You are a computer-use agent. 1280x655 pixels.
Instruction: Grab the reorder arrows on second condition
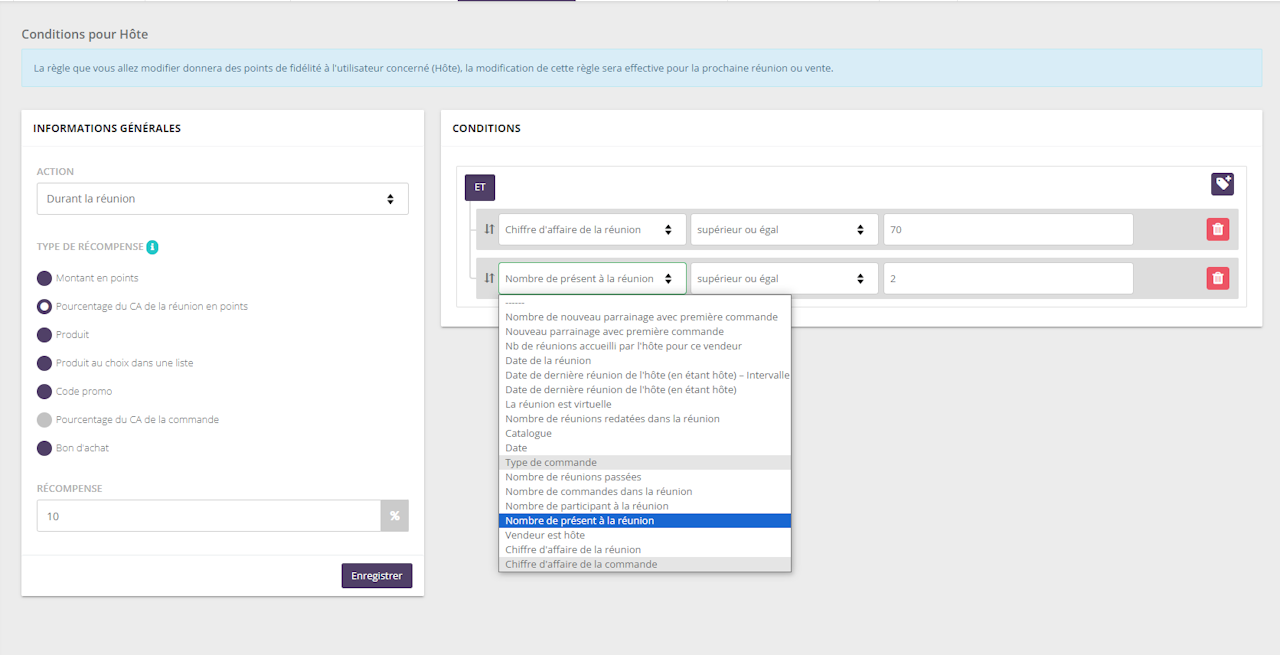pyautogui.click(x=489, y=279)
